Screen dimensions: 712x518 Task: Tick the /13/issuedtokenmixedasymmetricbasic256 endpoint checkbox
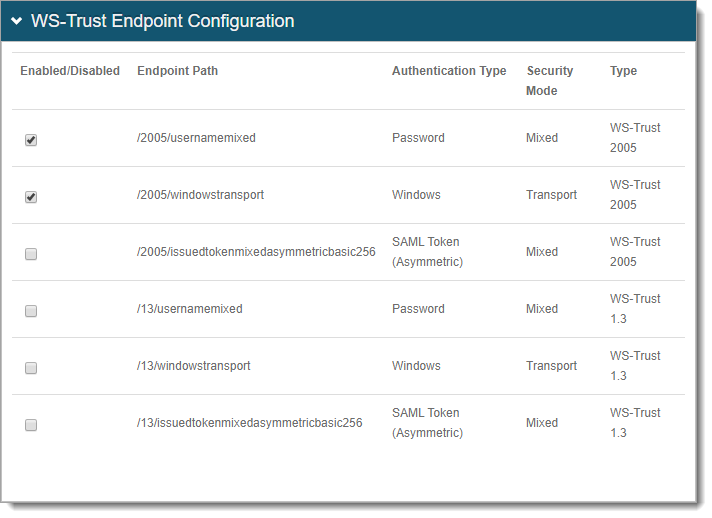tap(31, 425)
